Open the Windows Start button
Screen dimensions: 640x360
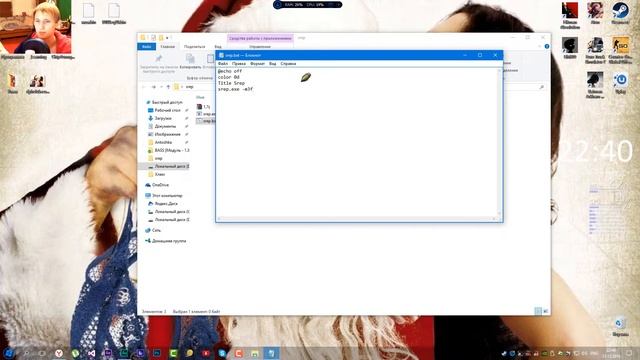coord(9,353)
